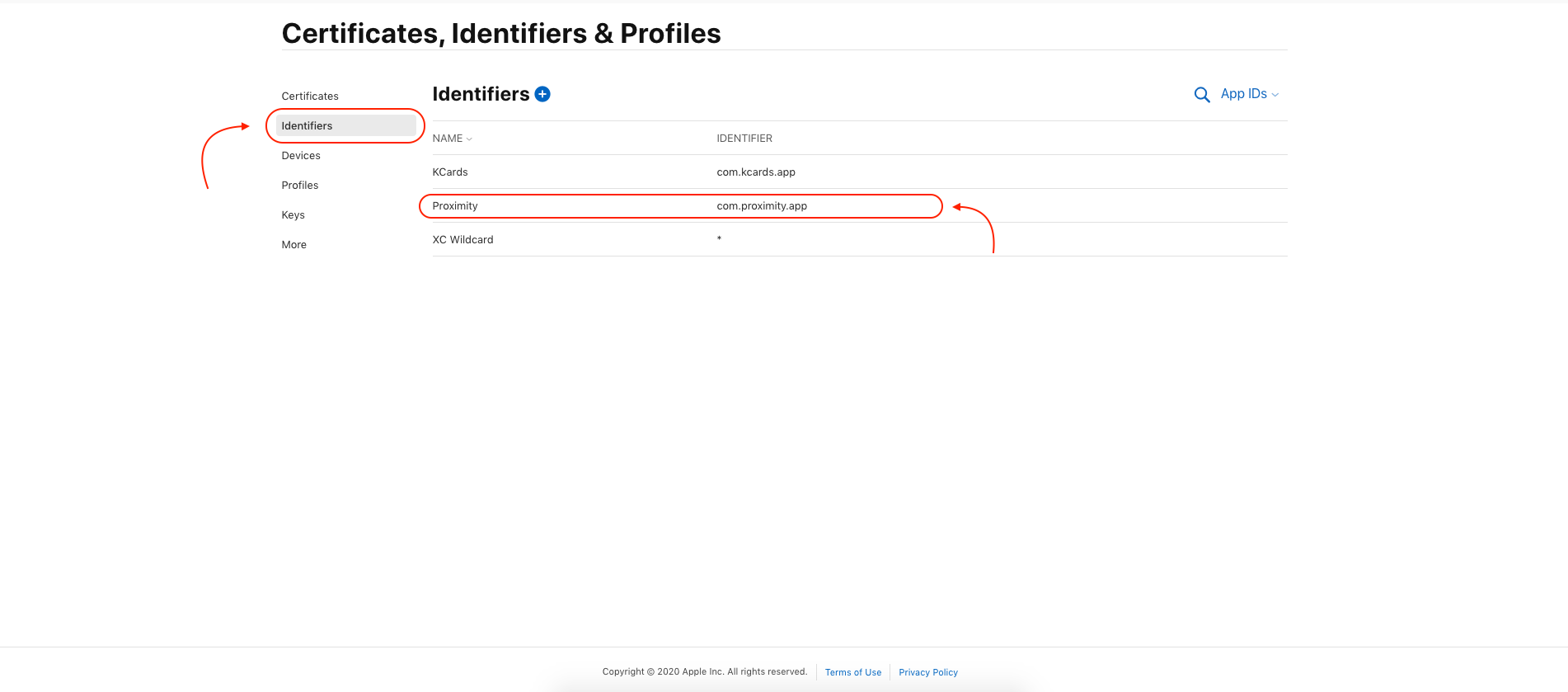Screen dimensions: 1568x692
Task: Open the Terms of Use link
Action: coord(853,672)
